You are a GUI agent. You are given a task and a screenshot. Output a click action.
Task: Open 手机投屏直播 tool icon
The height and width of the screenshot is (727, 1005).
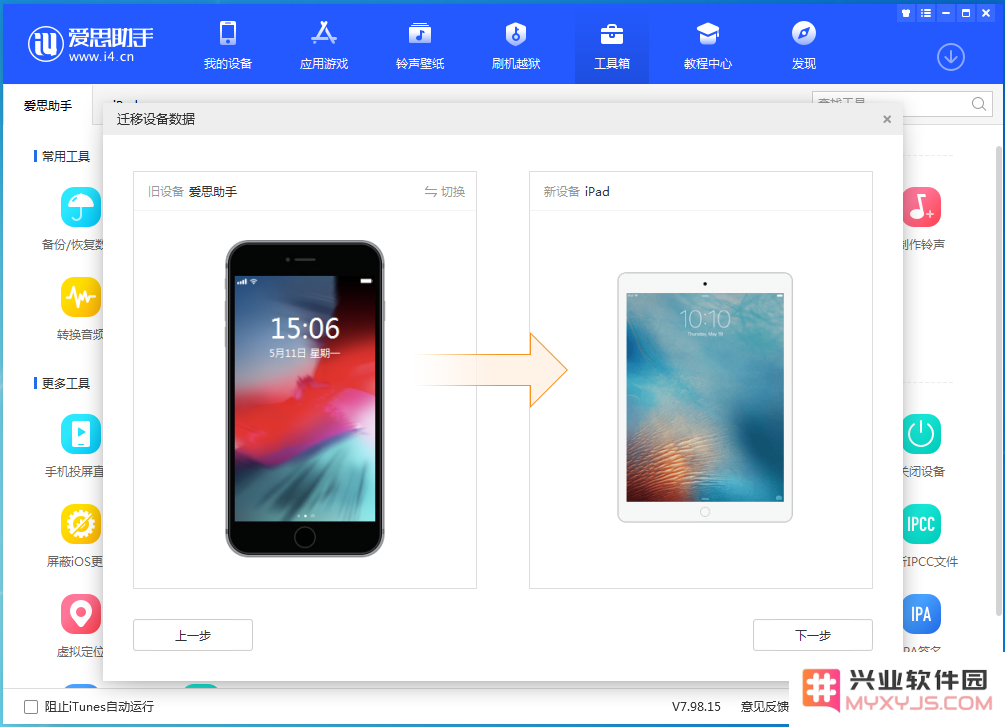[x=81, y=434]
